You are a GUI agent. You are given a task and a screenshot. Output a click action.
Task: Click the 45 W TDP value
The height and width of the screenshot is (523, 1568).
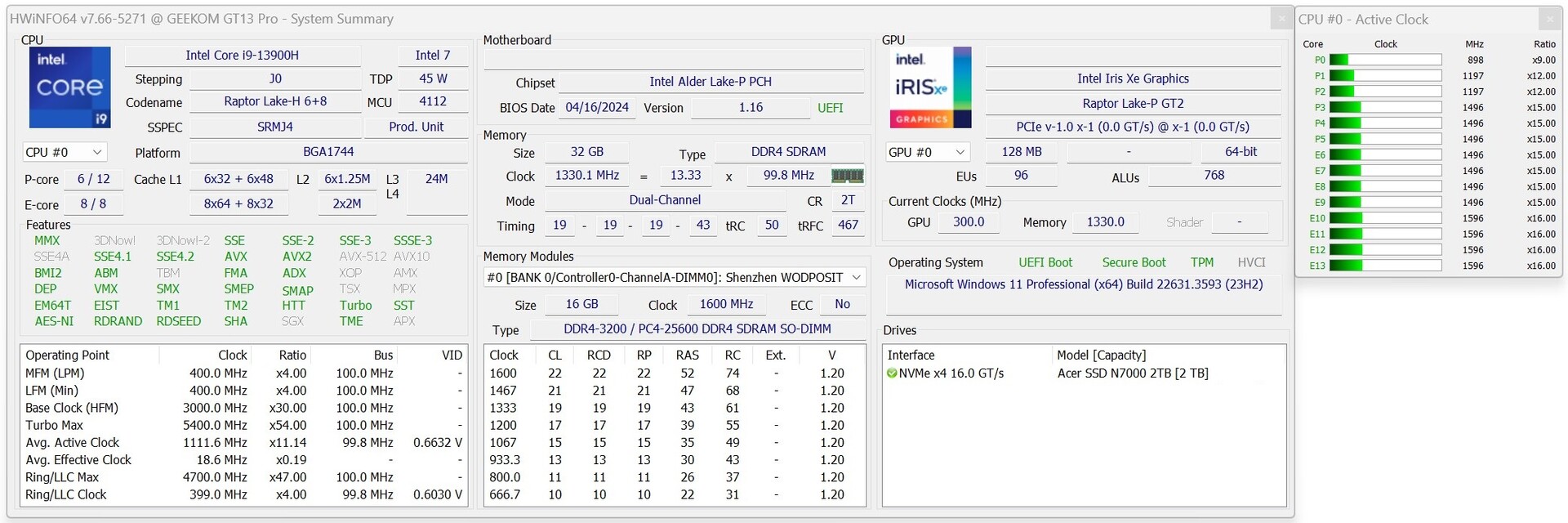pos(433,78)
